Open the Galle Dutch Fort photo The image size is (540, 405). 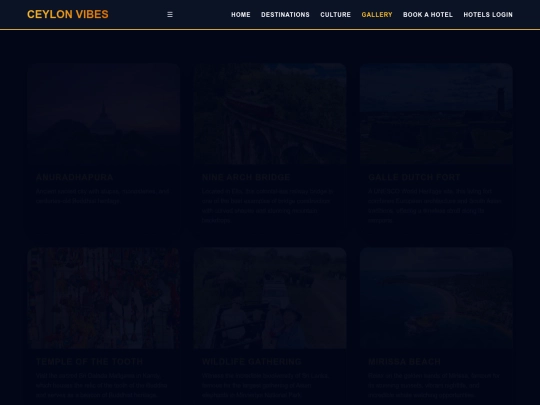(x=436, y=114)
